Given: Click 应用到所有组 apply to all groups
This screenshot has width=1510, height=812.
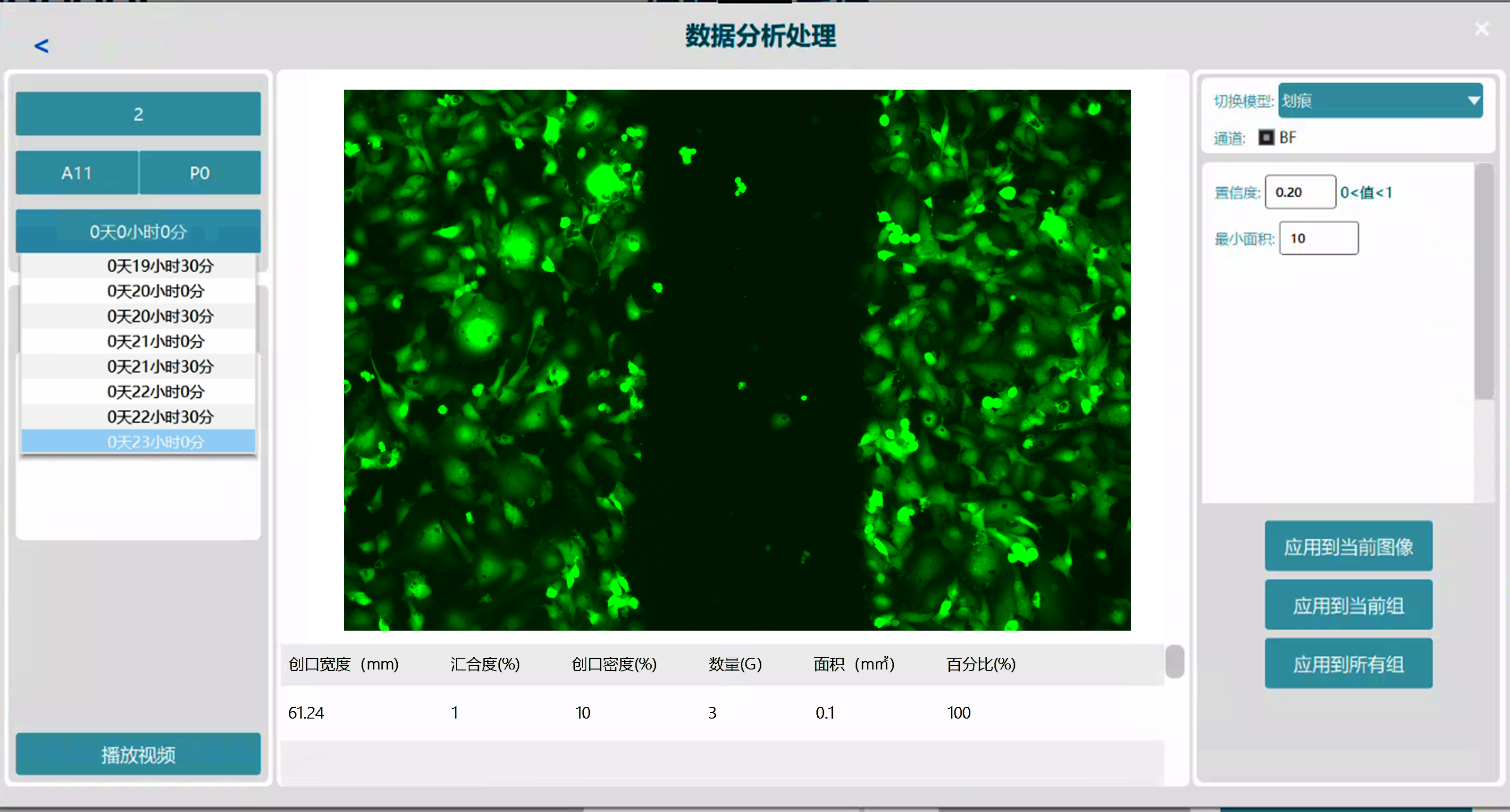Looking at the screenshot, I should 1348,664.
